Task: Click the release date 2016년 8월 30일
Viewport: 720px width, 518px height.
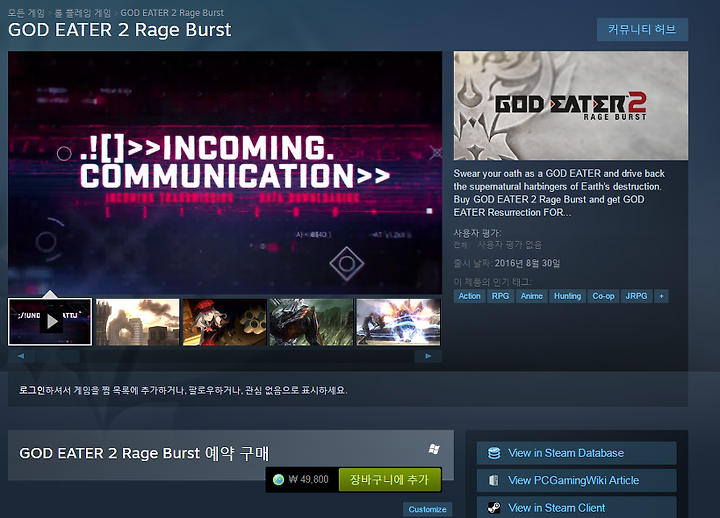Action: coord(527,264)
